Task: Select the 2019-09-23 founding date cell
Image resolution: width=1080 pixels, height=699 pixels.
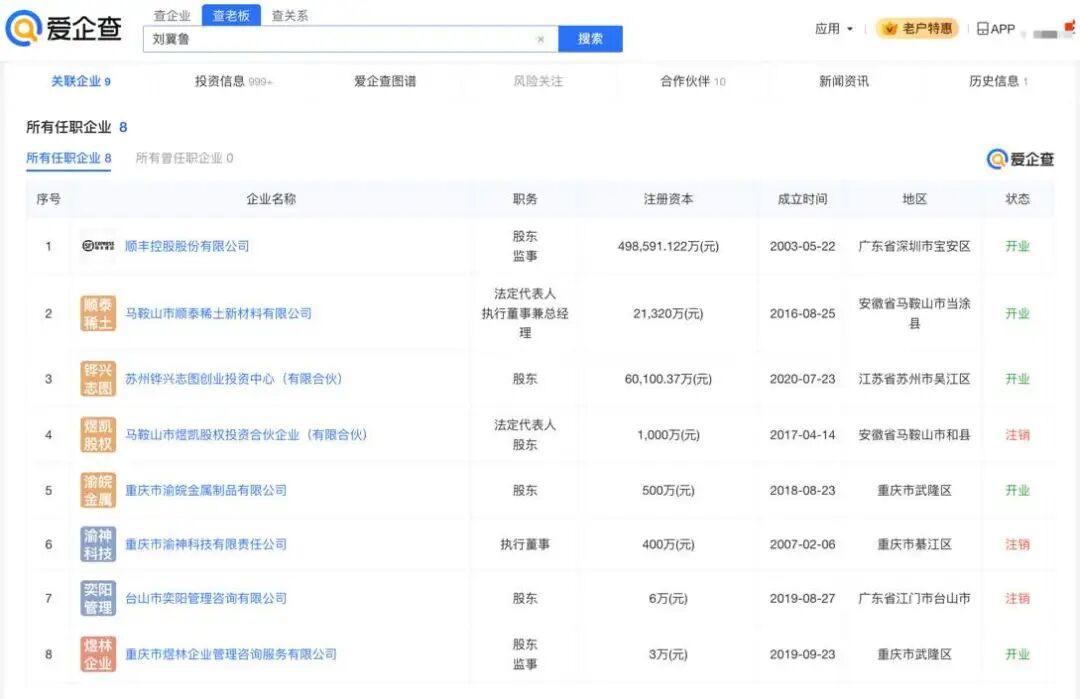Action: (802, 654)
